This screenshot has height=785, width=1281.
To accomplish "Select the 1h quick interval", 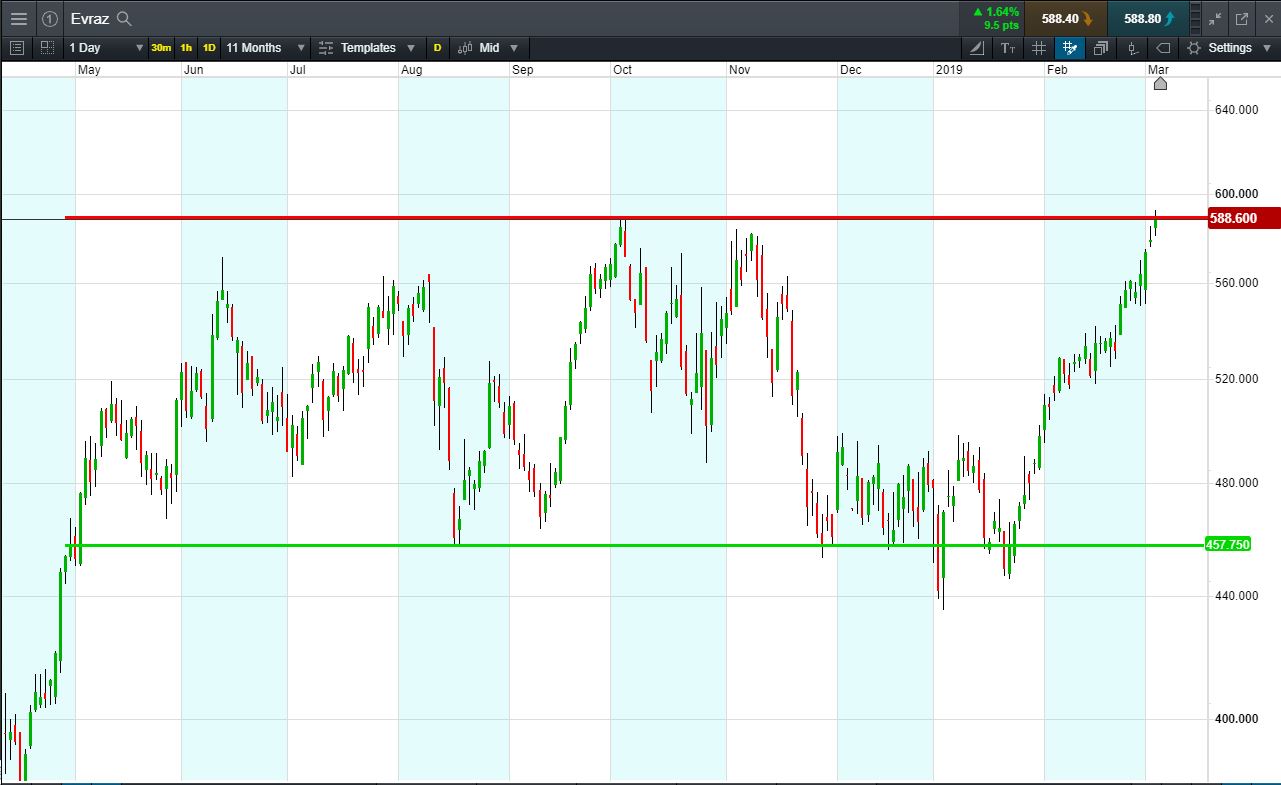I will [x=187, y=47].
